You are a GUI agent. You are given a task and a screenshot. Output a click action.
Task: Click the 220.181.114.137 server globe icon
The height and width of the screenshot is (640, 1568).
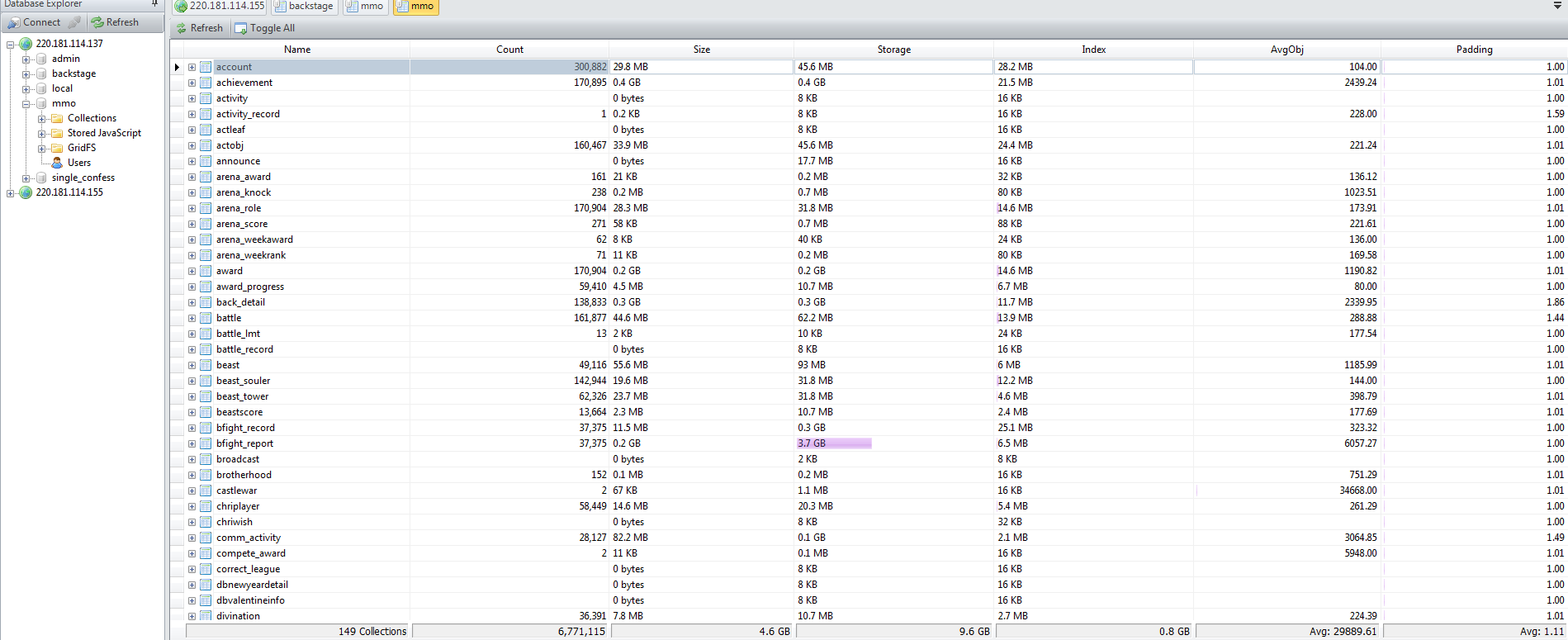[x=26, y=44]
